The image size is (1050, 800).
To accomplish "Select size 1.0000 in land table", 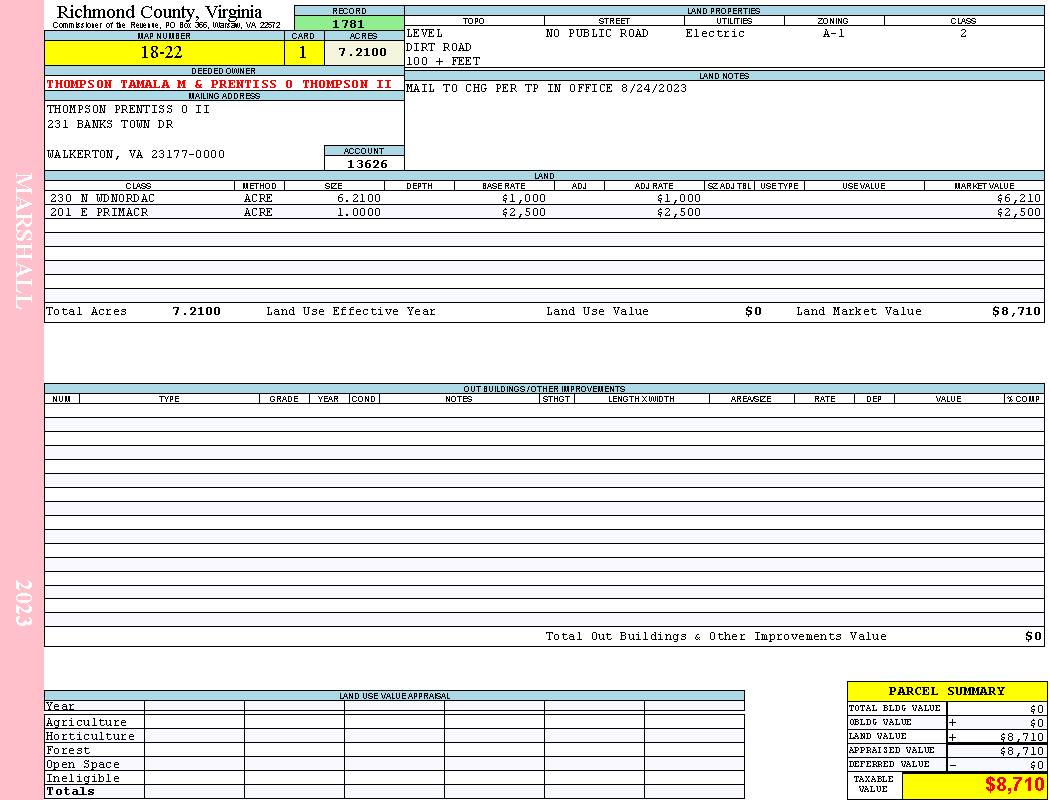I will [x=359, y=212].
